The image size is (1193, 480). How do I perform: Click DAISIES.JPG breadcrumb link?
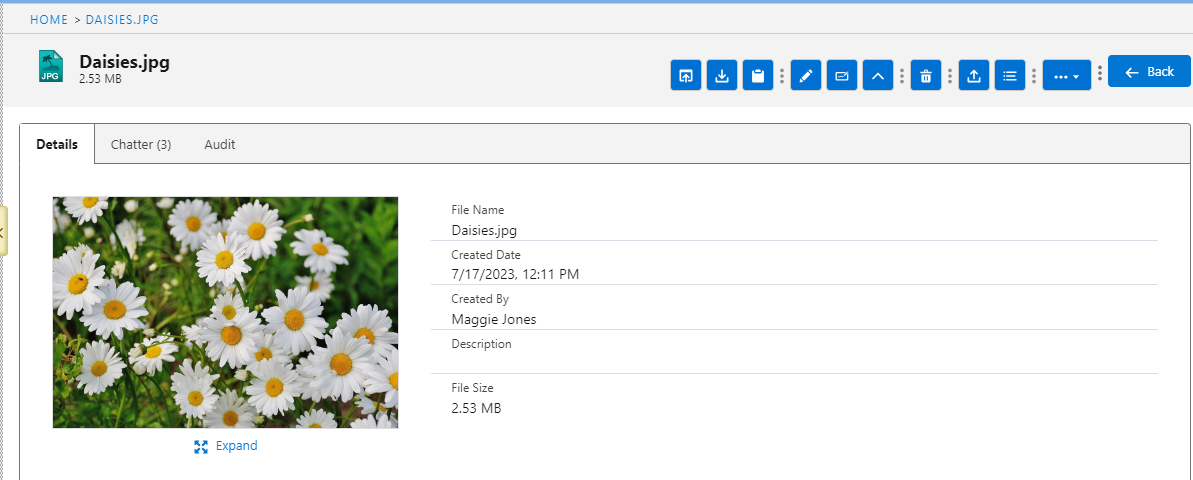(x=122, y=19)
